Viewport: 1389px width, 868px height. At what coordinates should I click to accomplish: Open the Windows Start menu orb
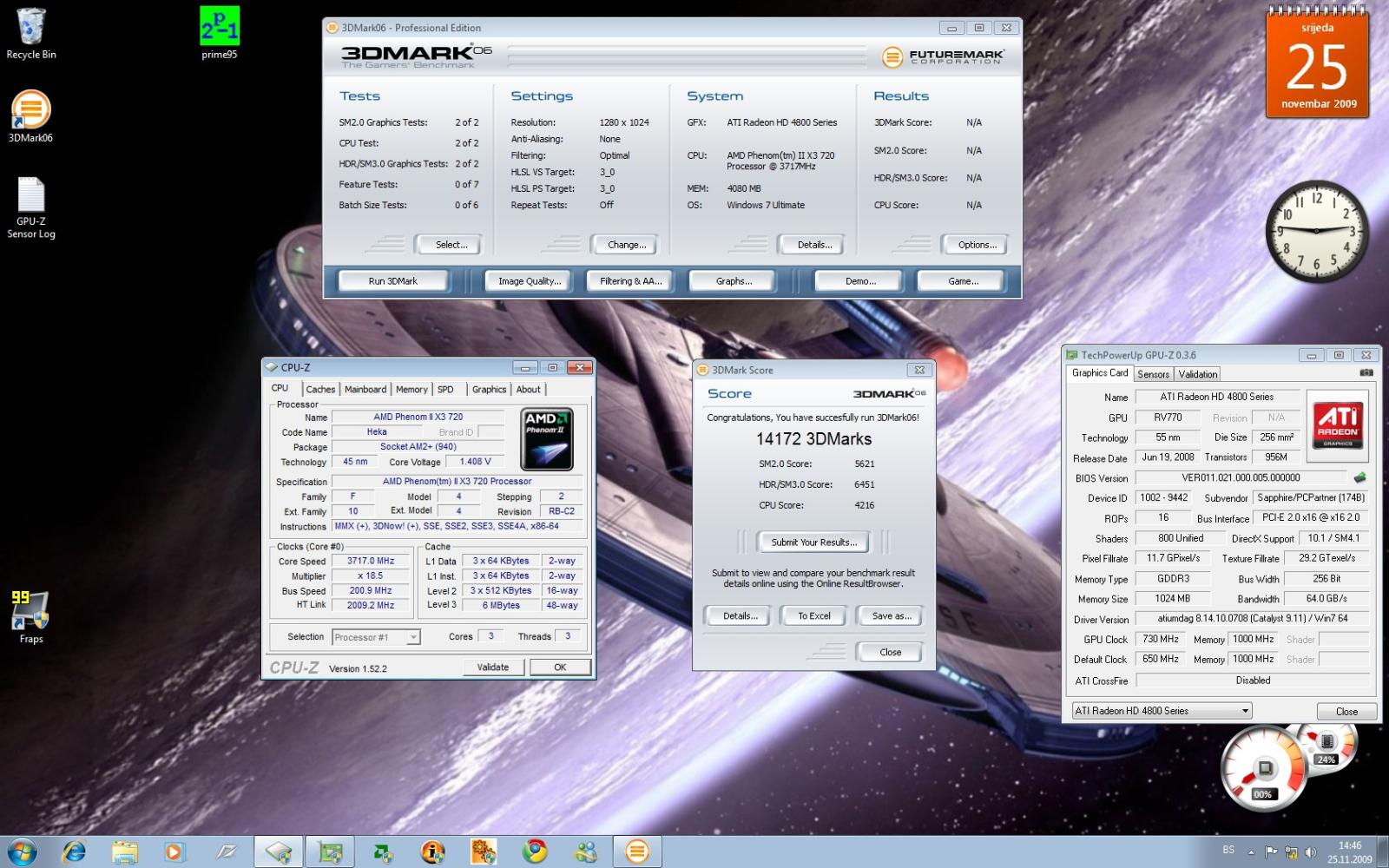coord(21,852)
